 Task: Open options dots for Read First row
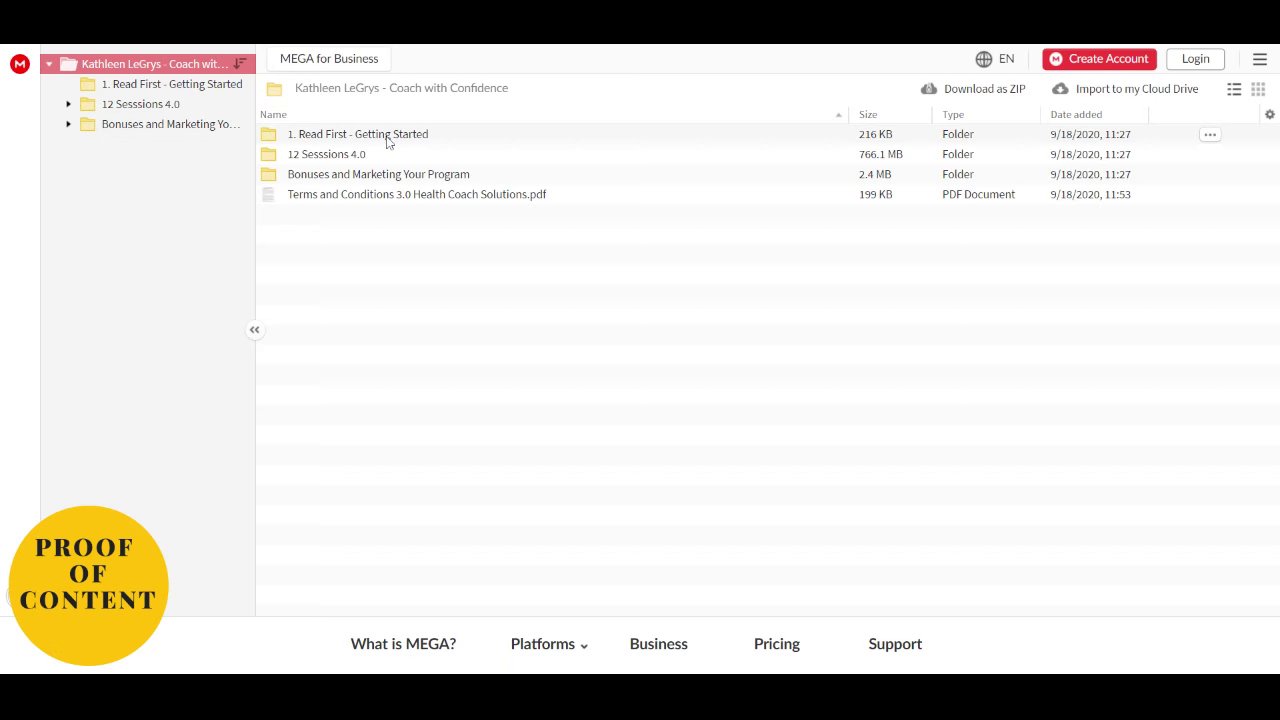(x=1210, y=134)
